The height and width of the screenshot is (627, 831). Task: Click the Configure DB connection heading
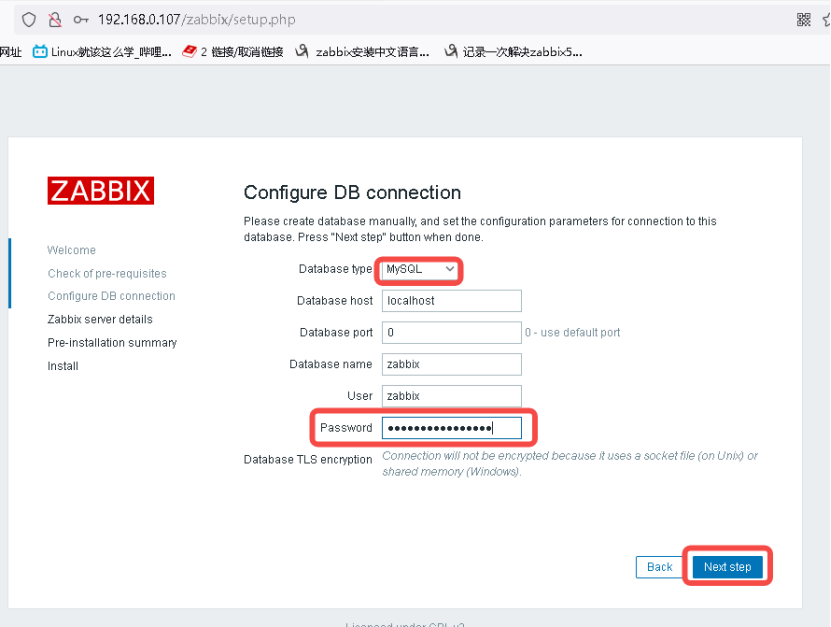click(x=352, y=192)
